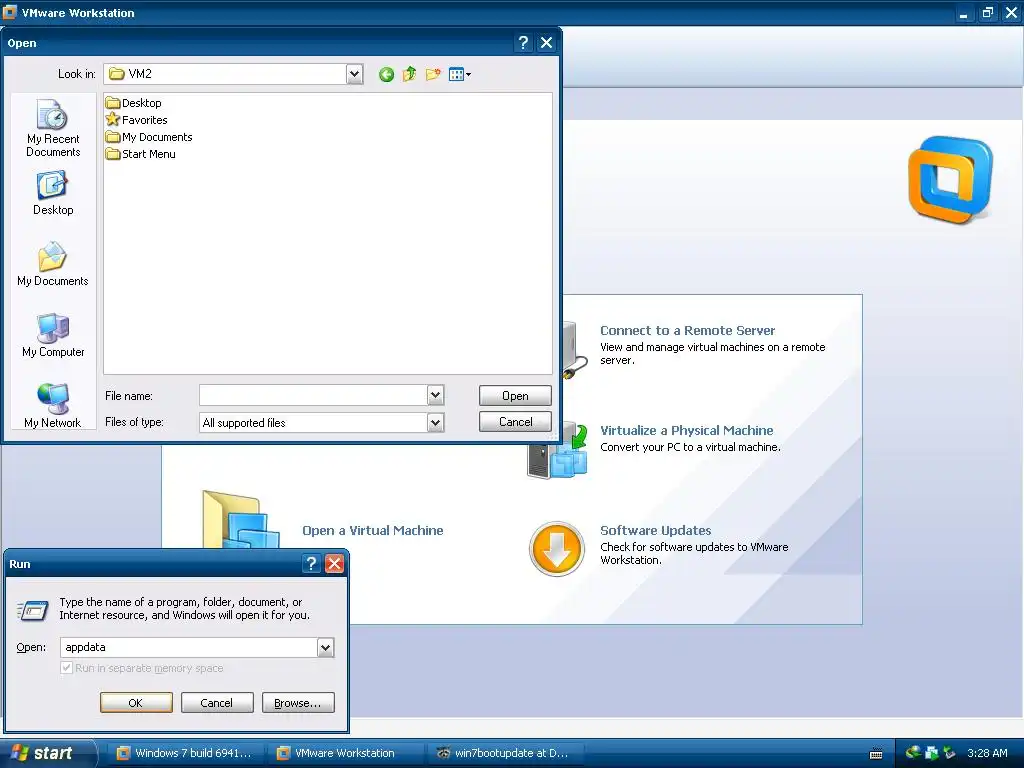Click the Software Updates download arrow icon
The height and width of the screenshot is (768, 1024).
556,549
